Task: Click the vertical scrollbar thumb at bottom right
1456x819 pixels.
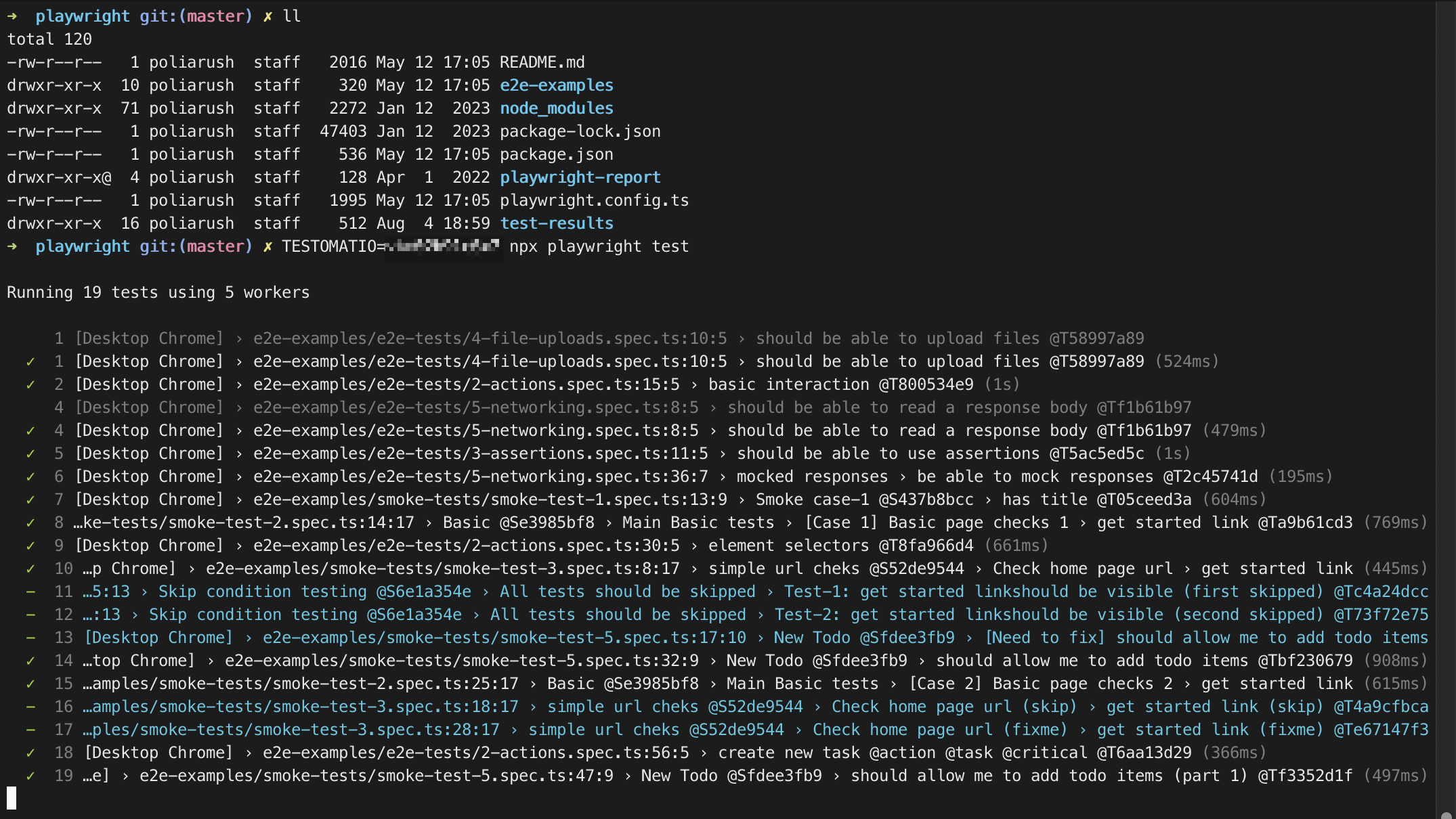Action: [1446, 814]
